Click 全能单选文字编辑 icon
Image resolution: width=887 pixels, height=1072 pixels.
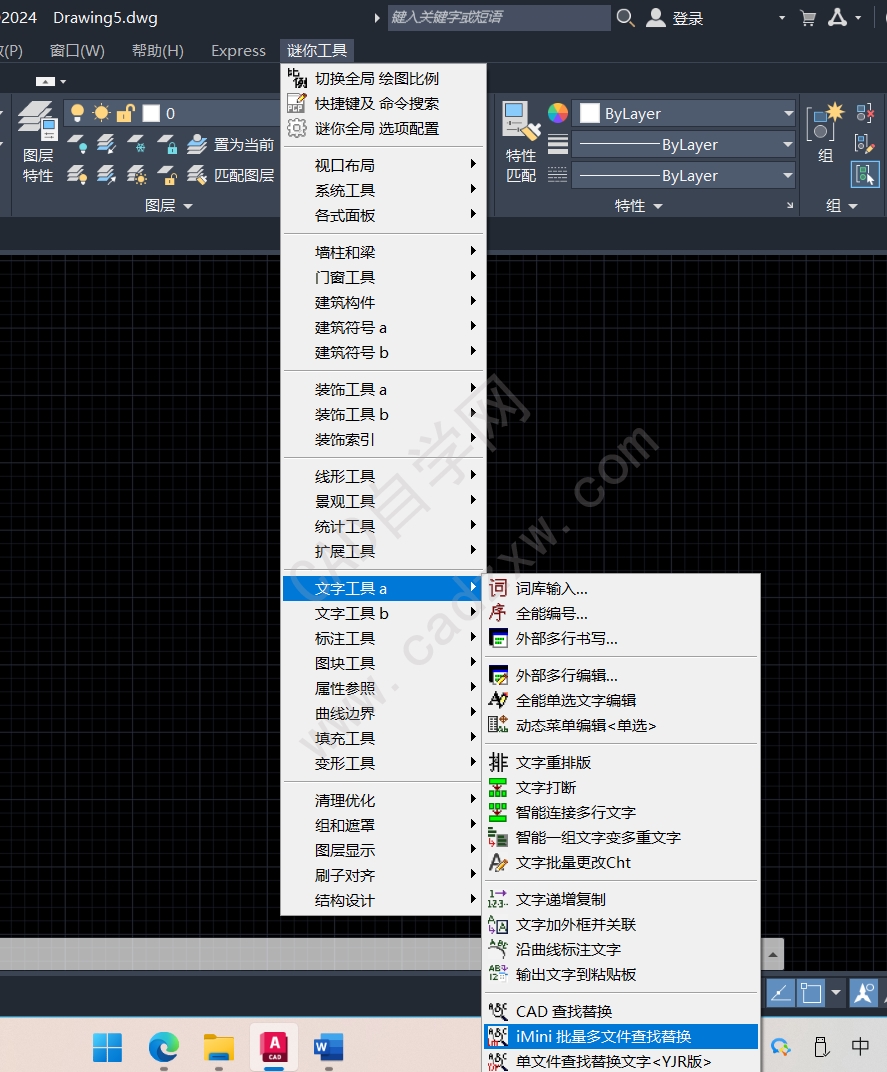pos(498,700)
